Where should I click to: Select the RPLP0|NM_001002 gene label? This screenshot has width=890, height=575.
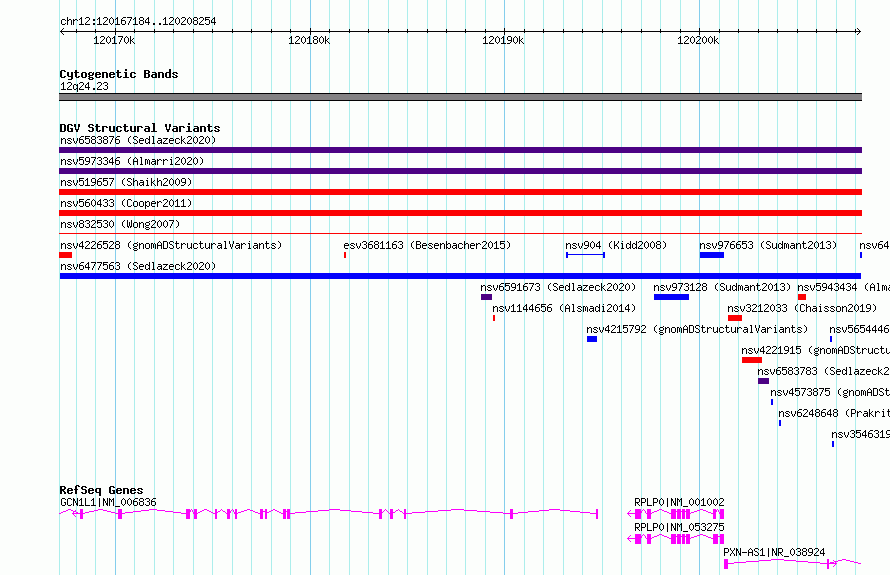point(679,502)
